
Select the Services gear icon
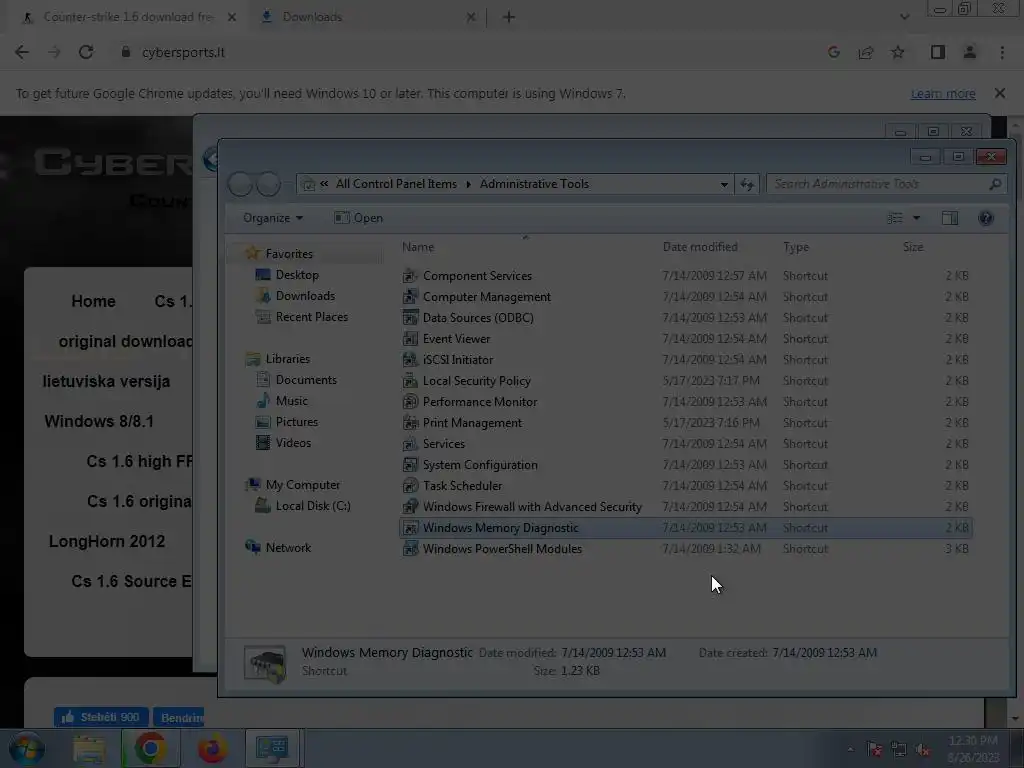coord(410,444)
